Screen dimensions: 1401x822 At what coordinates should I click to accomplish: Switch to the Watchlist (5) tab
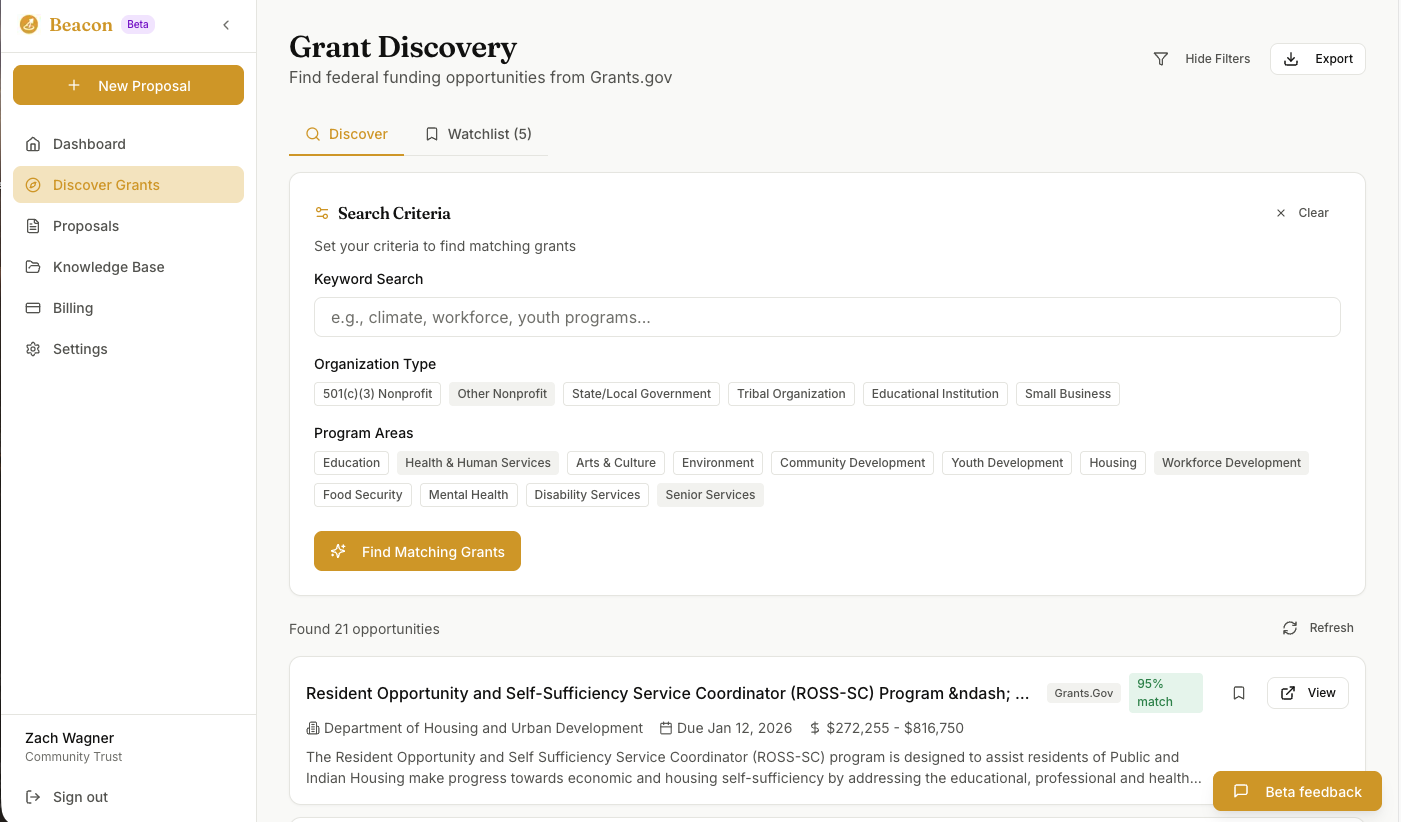pyautogui.click(x=478, y=134)
